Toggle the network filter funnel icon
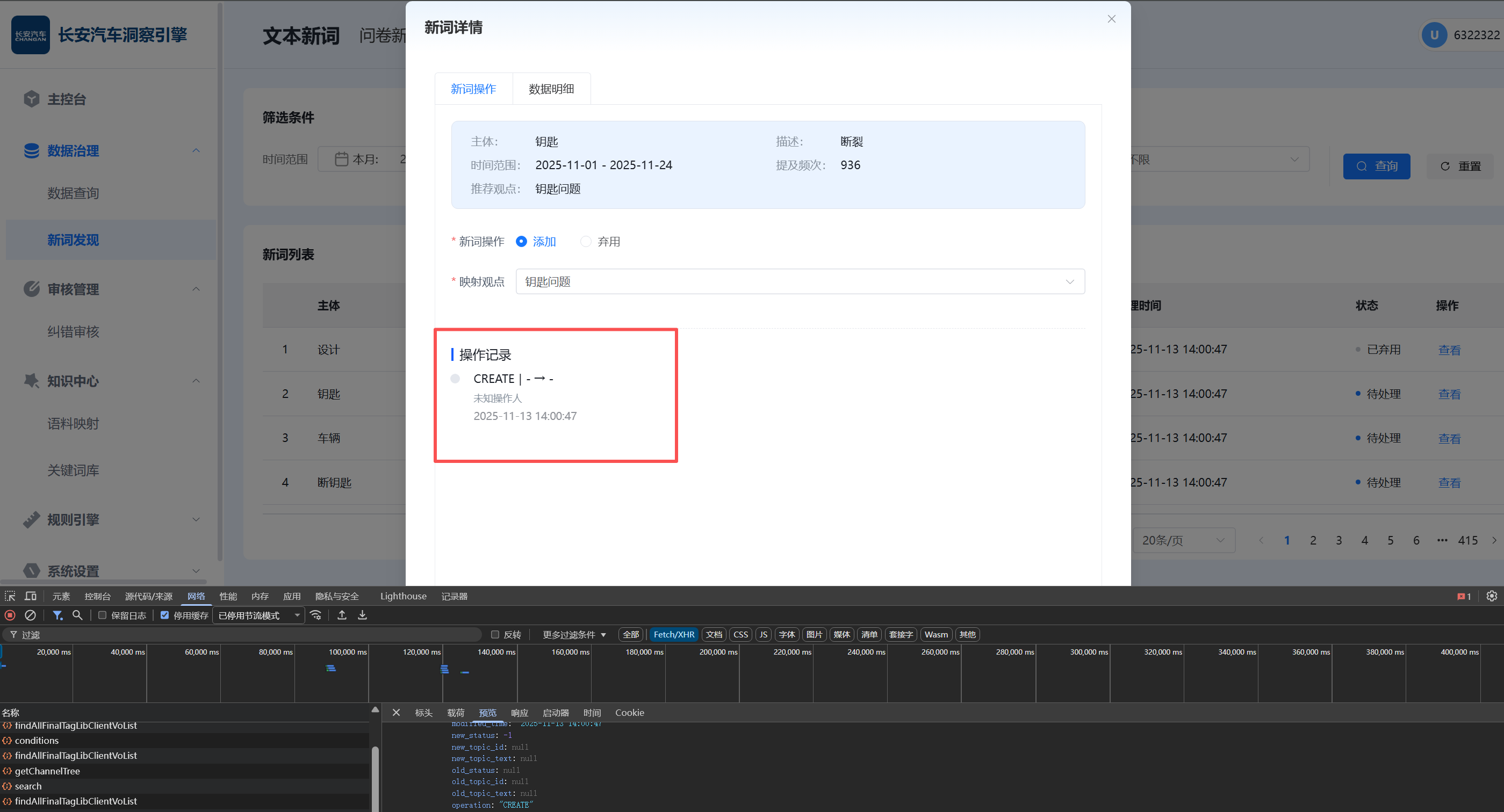Viewport: 1504px width, 812px height. (x=57, y=615)
